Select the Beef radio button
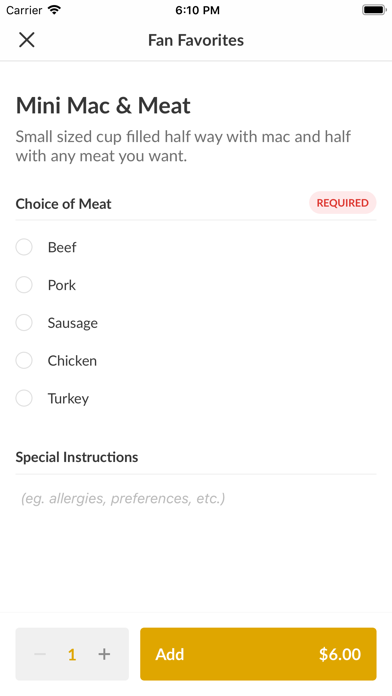The image size is (392, 696). pyautogui.click(x=24, y=247)
